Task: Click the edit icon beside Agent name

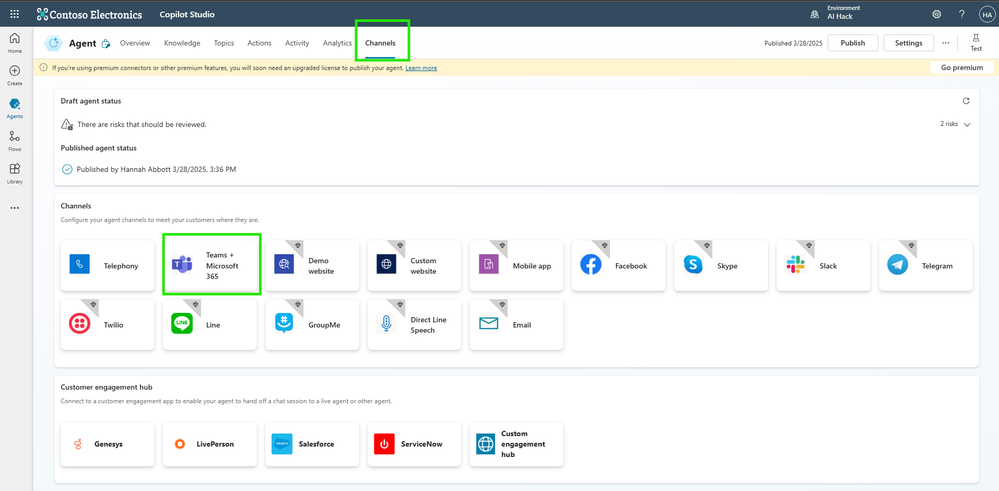Action: (x=106, y=44)
